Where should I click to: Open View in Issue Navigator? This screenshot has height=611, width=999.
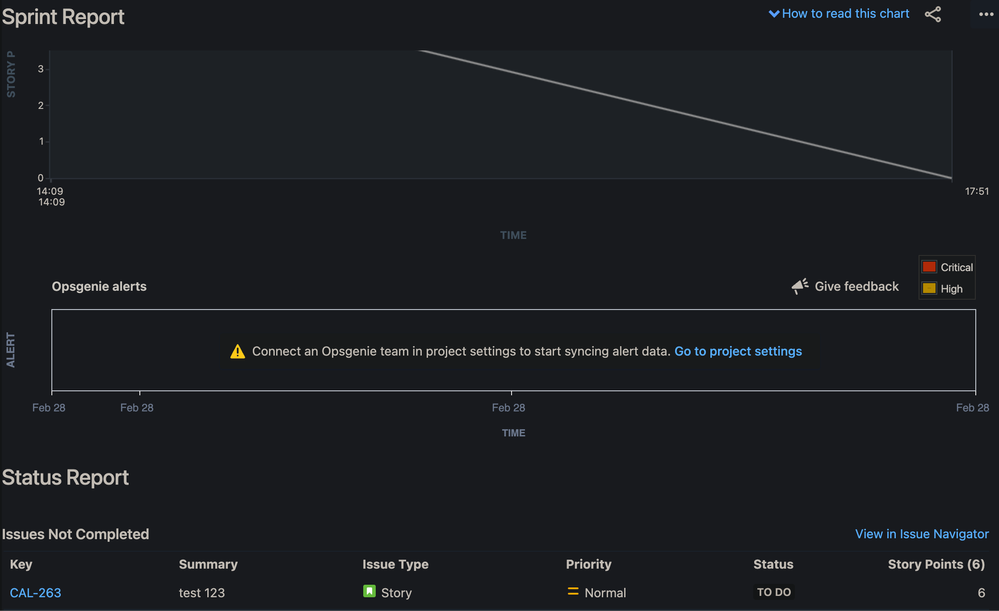(921, 533)
